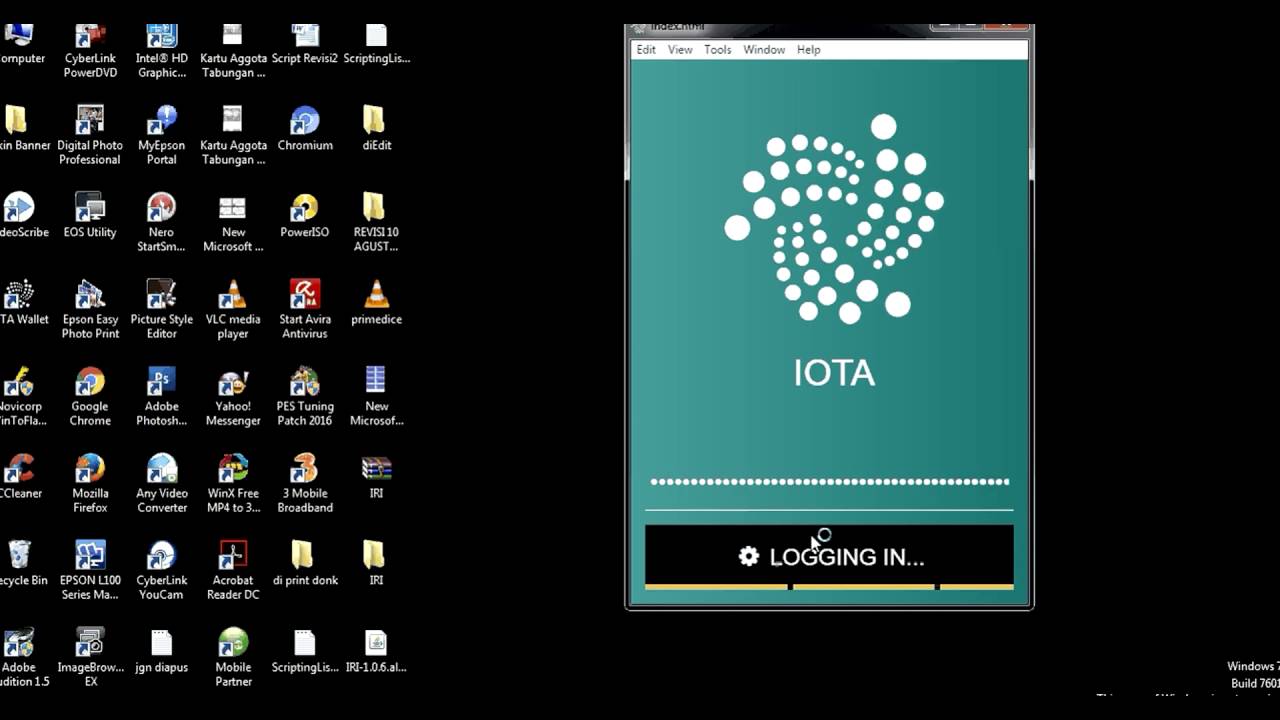1280x720 pixels.
Task: Select the Adobe Photoshop shortcut
Action: [162, 396]
